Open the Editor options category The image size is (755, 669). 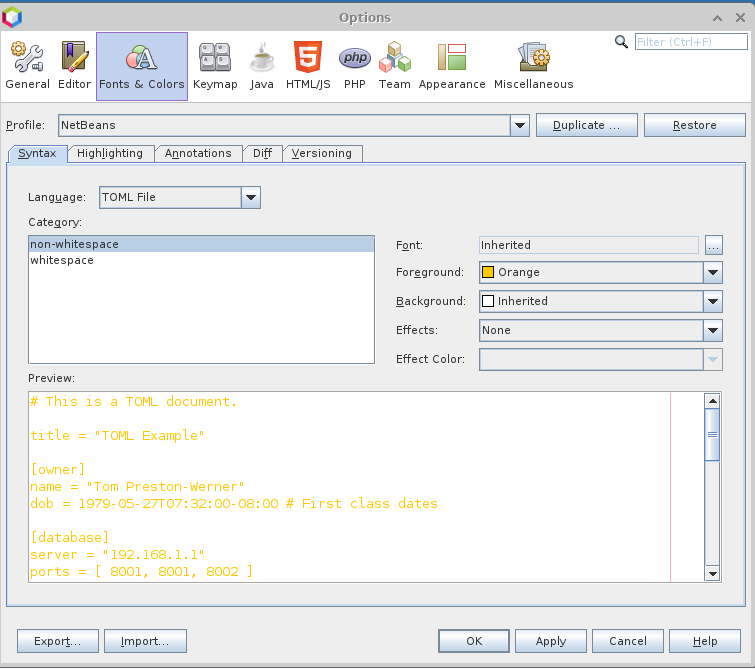[74, 66]
